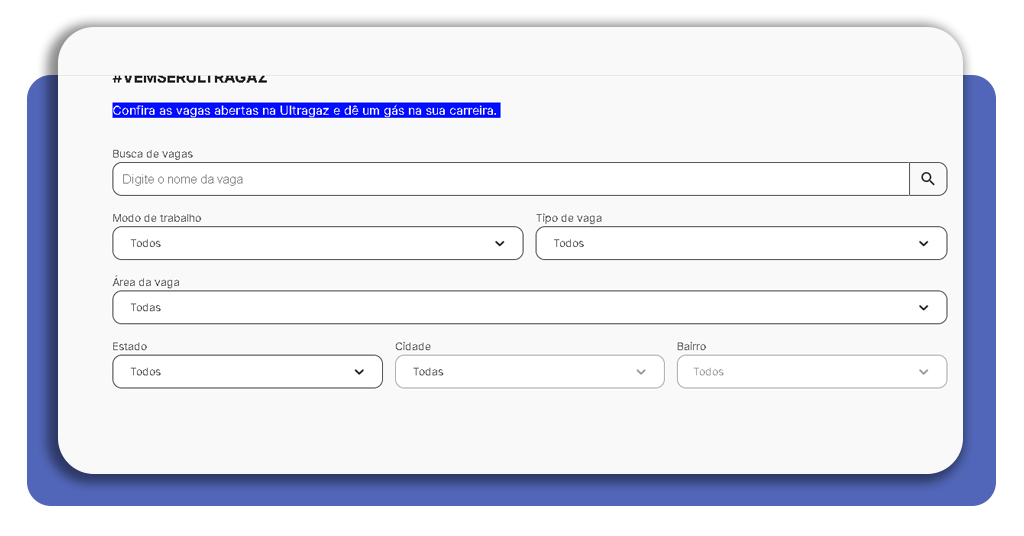
Task: Open the Modo de trabalho 'Todos' dropdown
Action: [x=300, y=243]
